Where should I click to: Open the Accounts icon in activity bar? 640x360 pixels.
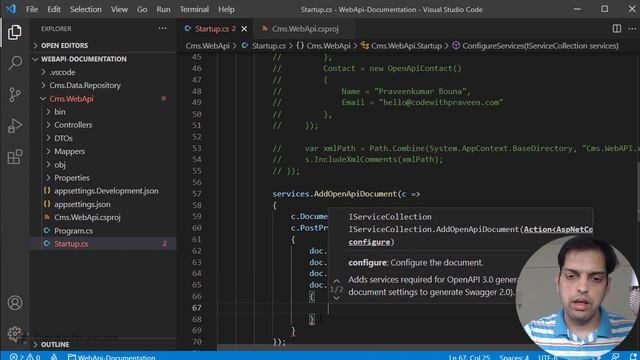coord(15,303)
